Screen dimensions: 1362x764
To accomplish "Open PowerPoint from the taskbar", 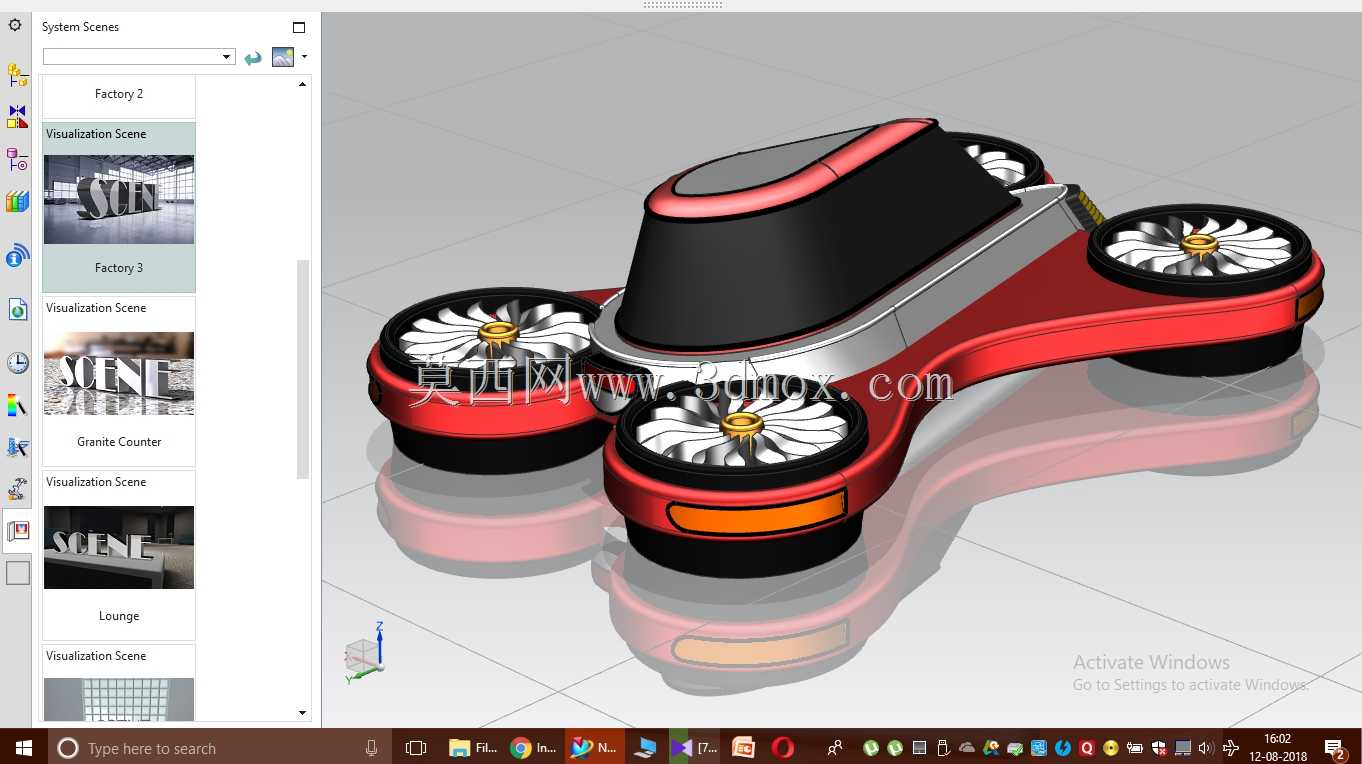I will (x=743, y=748).
